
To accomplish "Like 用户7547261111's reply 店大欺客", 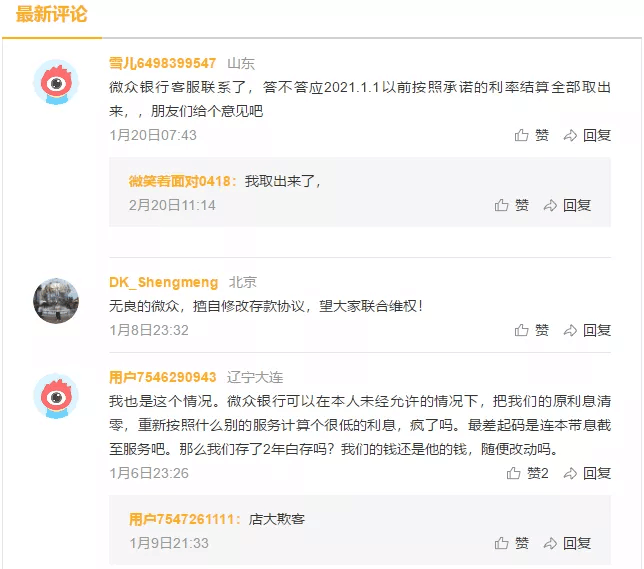I will click(x=502, y=543).
